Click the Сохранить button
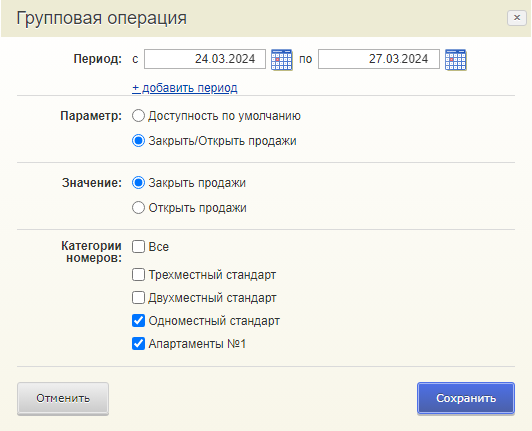532x431 pixels. pos(466,398)
